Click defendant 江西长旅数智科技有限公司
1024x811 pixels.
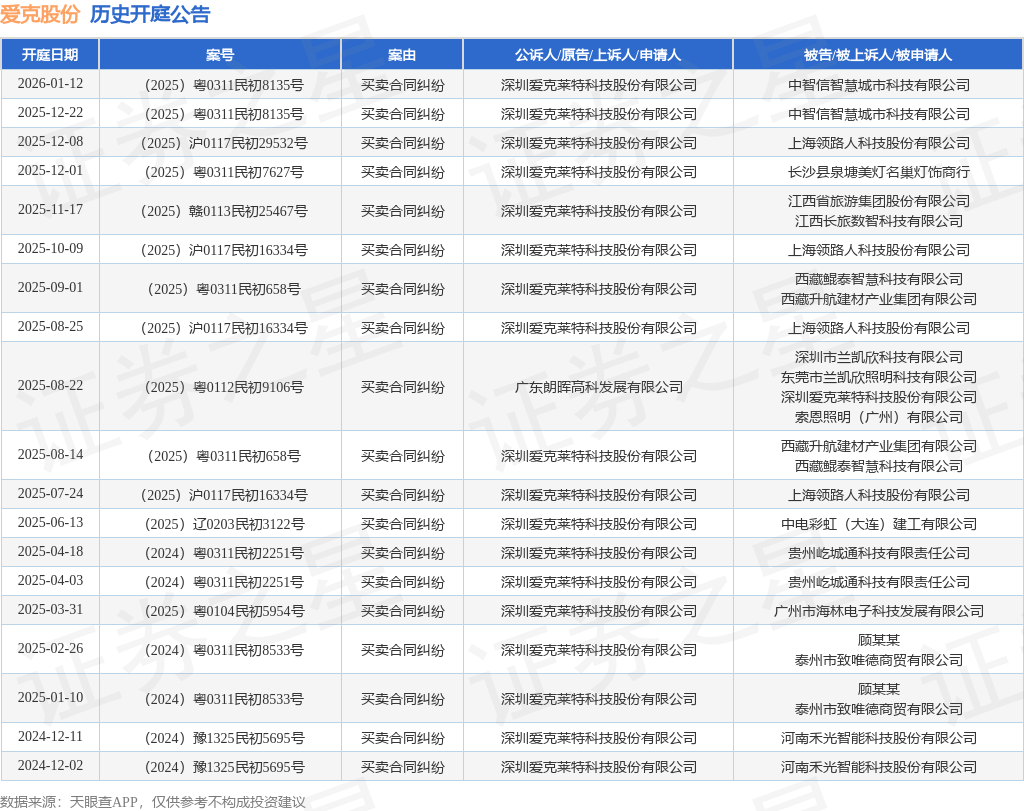878,221
